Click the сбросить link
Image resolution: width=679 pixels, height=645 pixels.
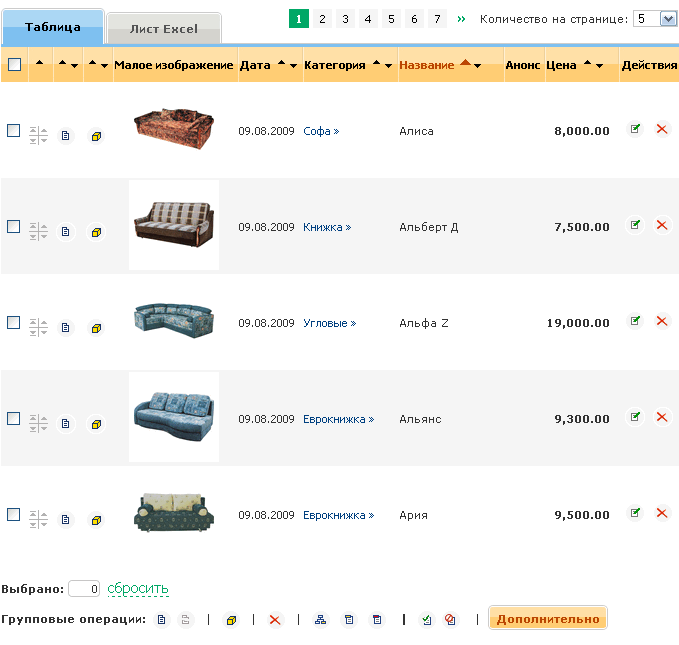138,588
